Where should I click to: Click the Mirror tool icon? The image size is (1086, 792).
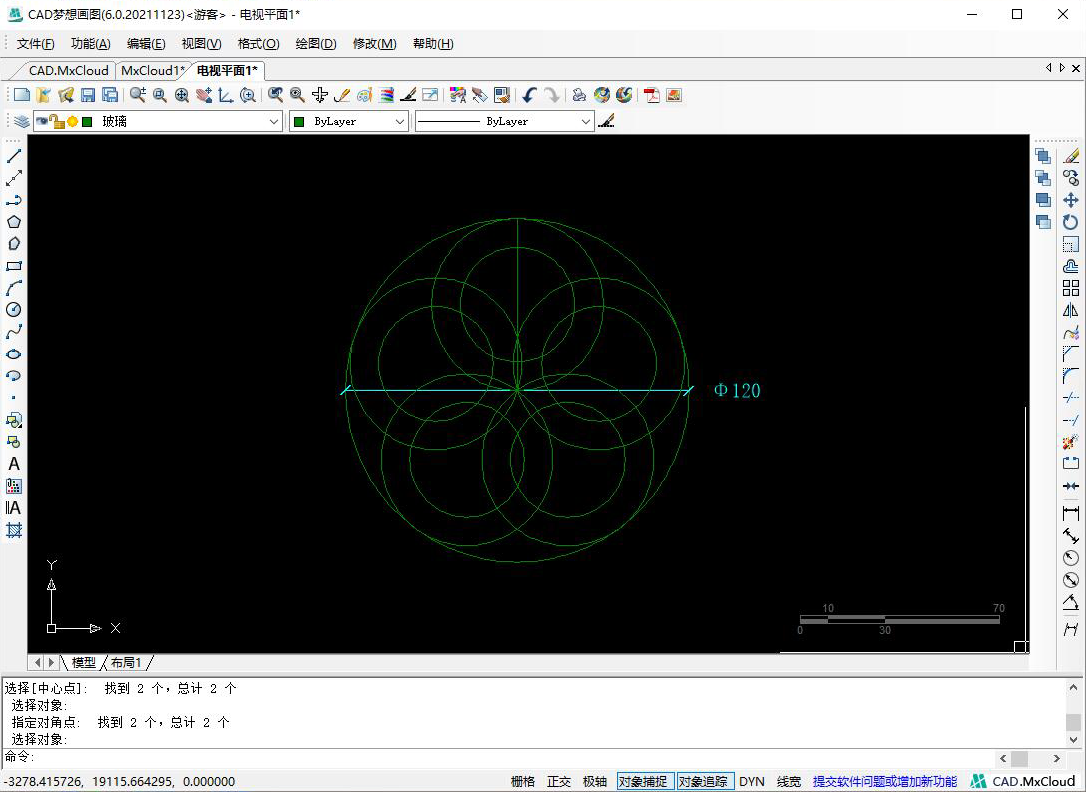pyautogui.click(x=1071, y=310)
